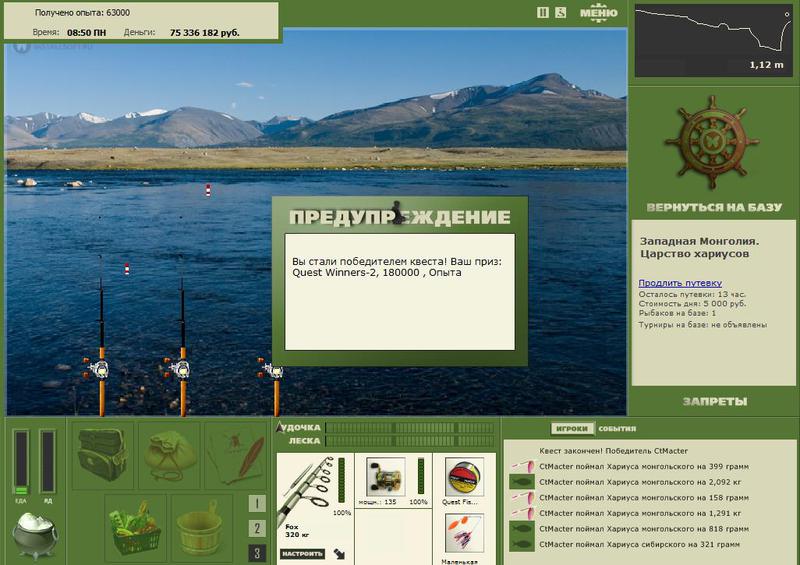
Task: Switch to the ИГРОКИ tab
Action: click(x=572, y=429)
